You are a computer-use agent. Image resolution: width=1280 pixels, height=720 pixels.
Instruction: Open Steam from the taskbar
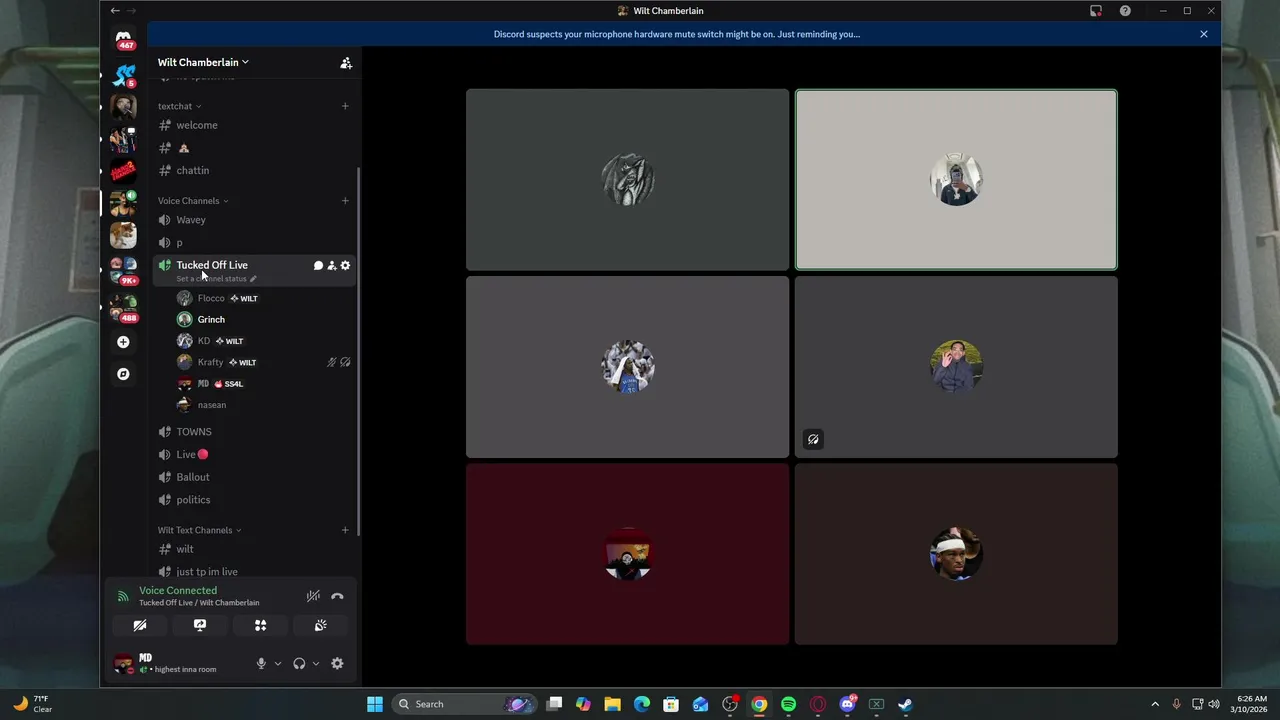point(905,704)
